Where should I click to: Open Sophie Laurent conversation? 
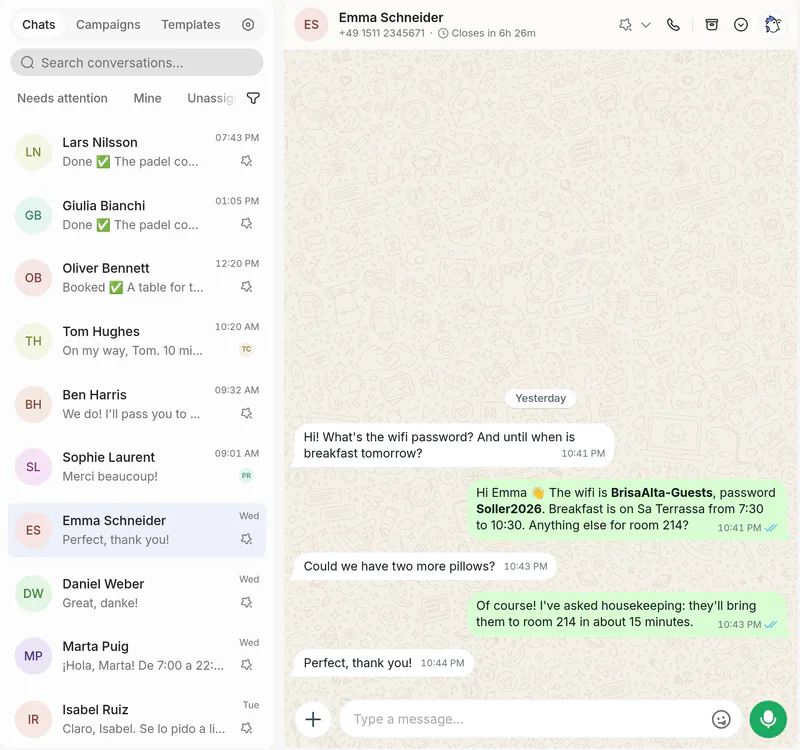tap(137, 467)
